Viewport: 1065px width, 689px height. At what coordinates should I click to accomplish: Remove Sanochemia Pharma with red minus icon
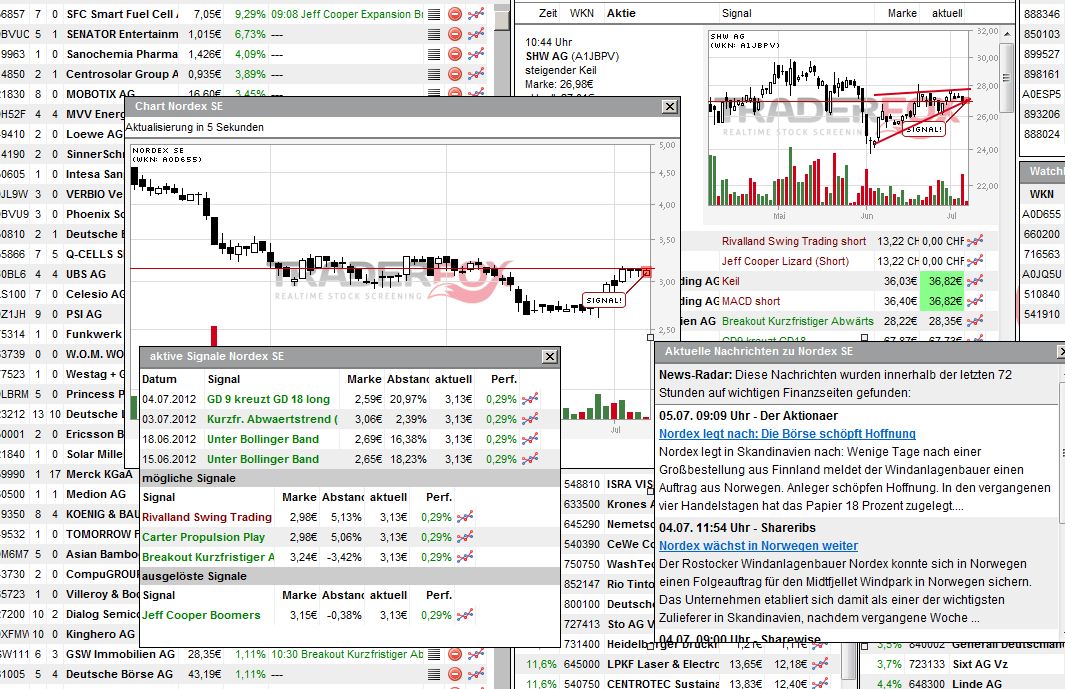(x=454, y=54)
